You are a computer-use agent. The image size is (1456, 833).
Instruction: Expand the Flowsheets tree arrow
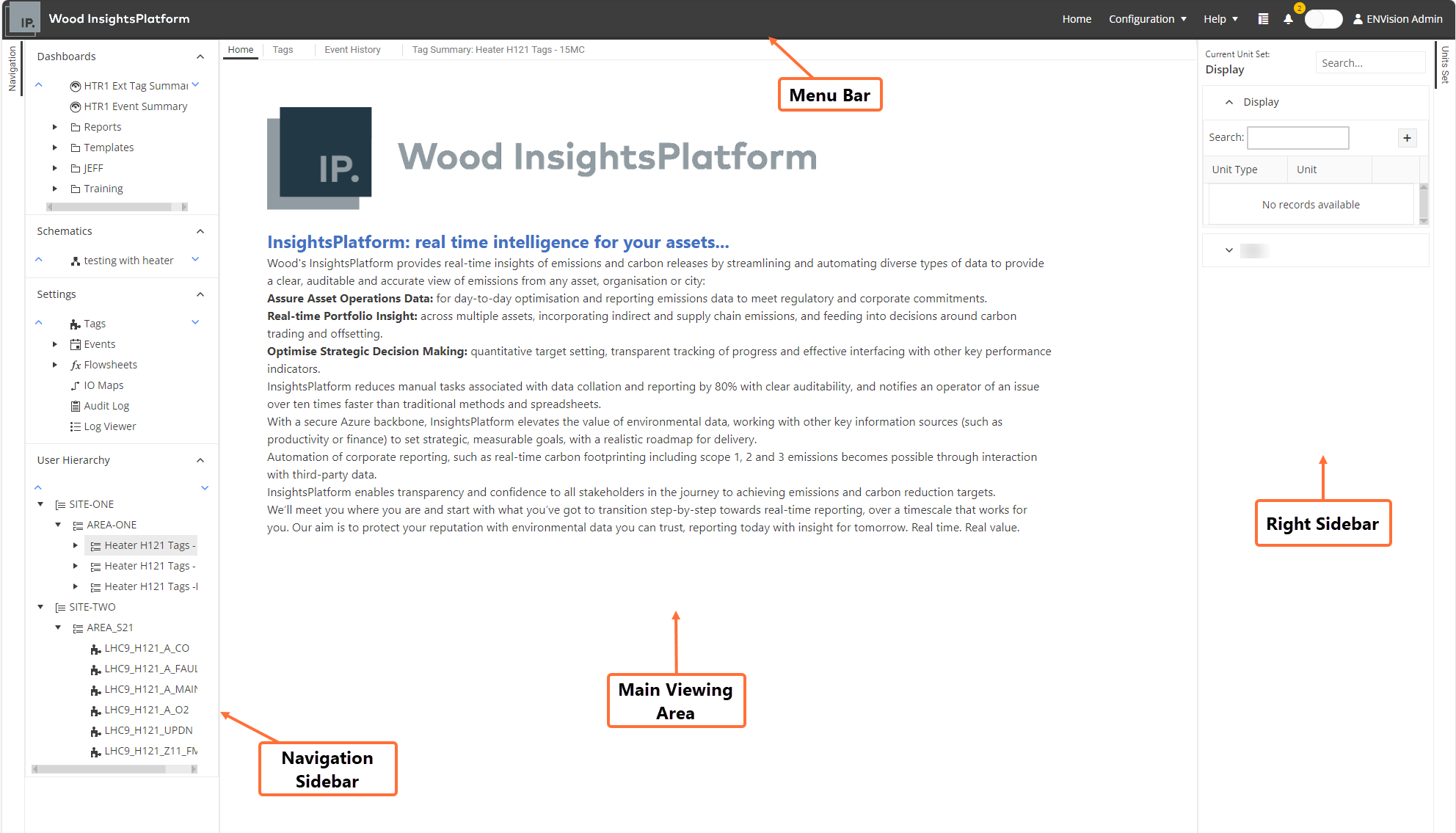pos(55,365)
